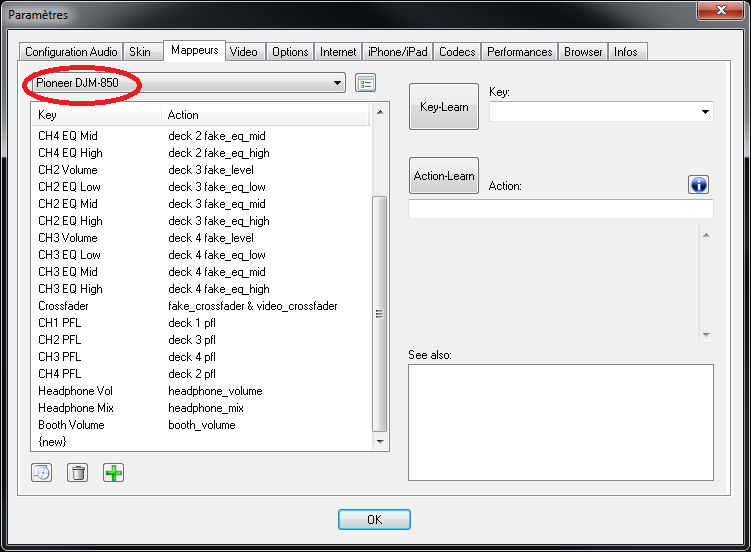Viewport: 751px width, 552px height.
Task: Click the Key-Learn button
Action: (444, 107)
